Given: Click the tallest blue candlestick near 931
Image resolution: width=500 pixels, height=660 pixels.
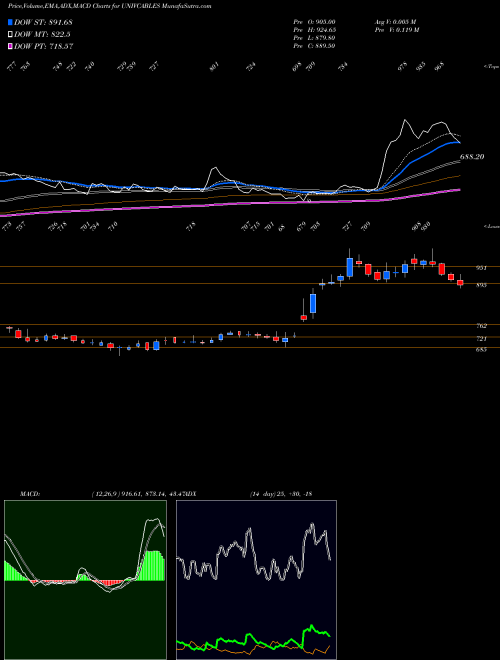Looking at the screenshot, I should pos(349,267).
